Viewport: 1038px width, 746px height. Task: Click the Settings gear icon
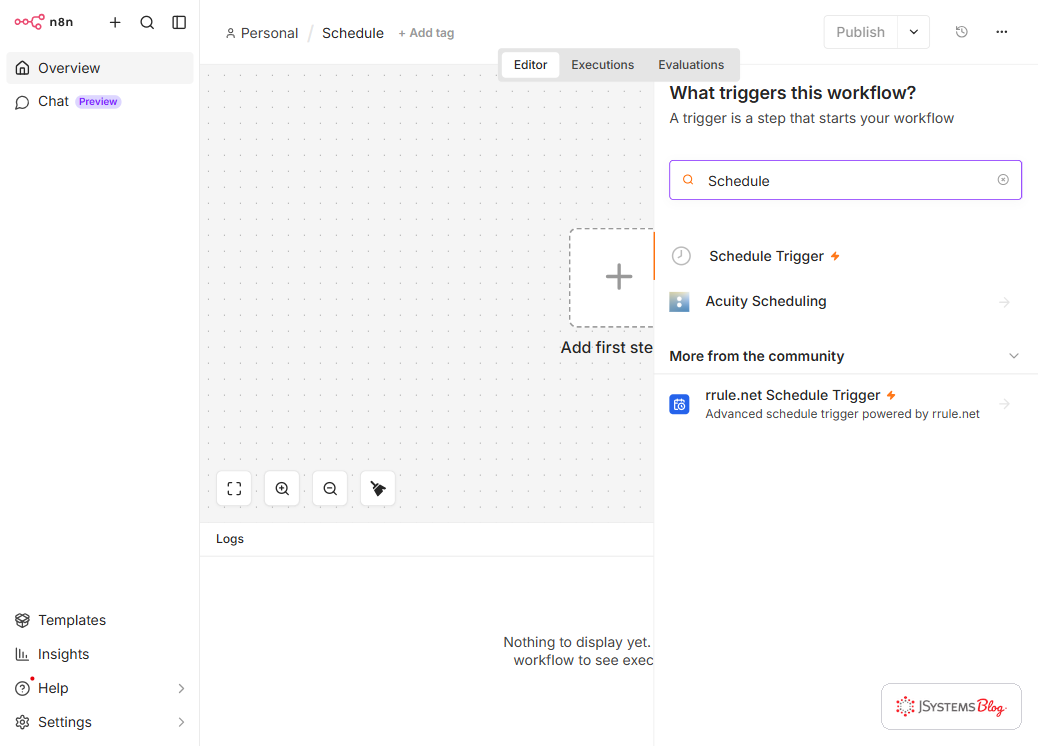[x=23, y=722]
